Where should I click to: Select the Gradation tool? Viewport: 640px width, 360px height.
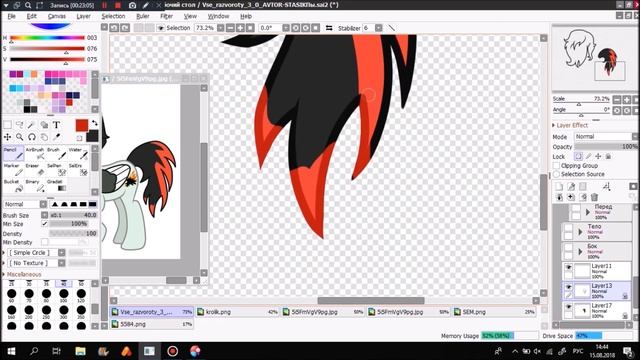pyautogui.click(x=57, y=186)
